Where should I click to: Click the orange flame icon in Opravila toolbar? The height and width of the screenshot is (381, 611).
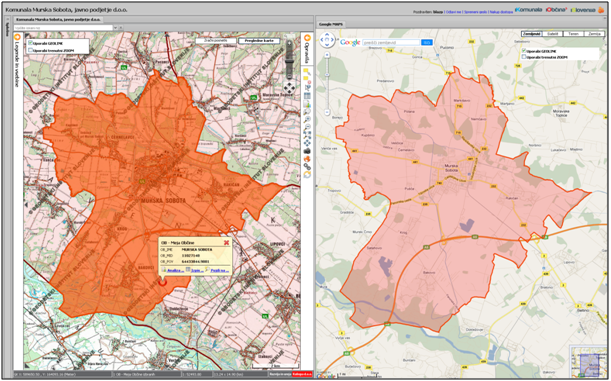click(307, 159)
